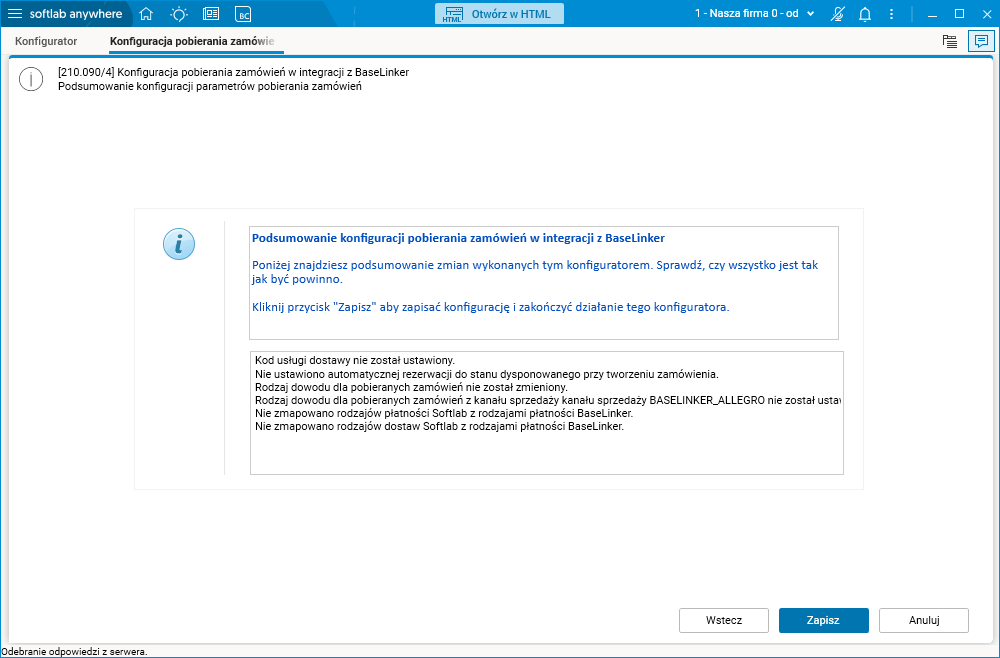Viewport: 1000px width, 658px height.
Task: Click Zapisz to save configuration
Action: (823, 620)
